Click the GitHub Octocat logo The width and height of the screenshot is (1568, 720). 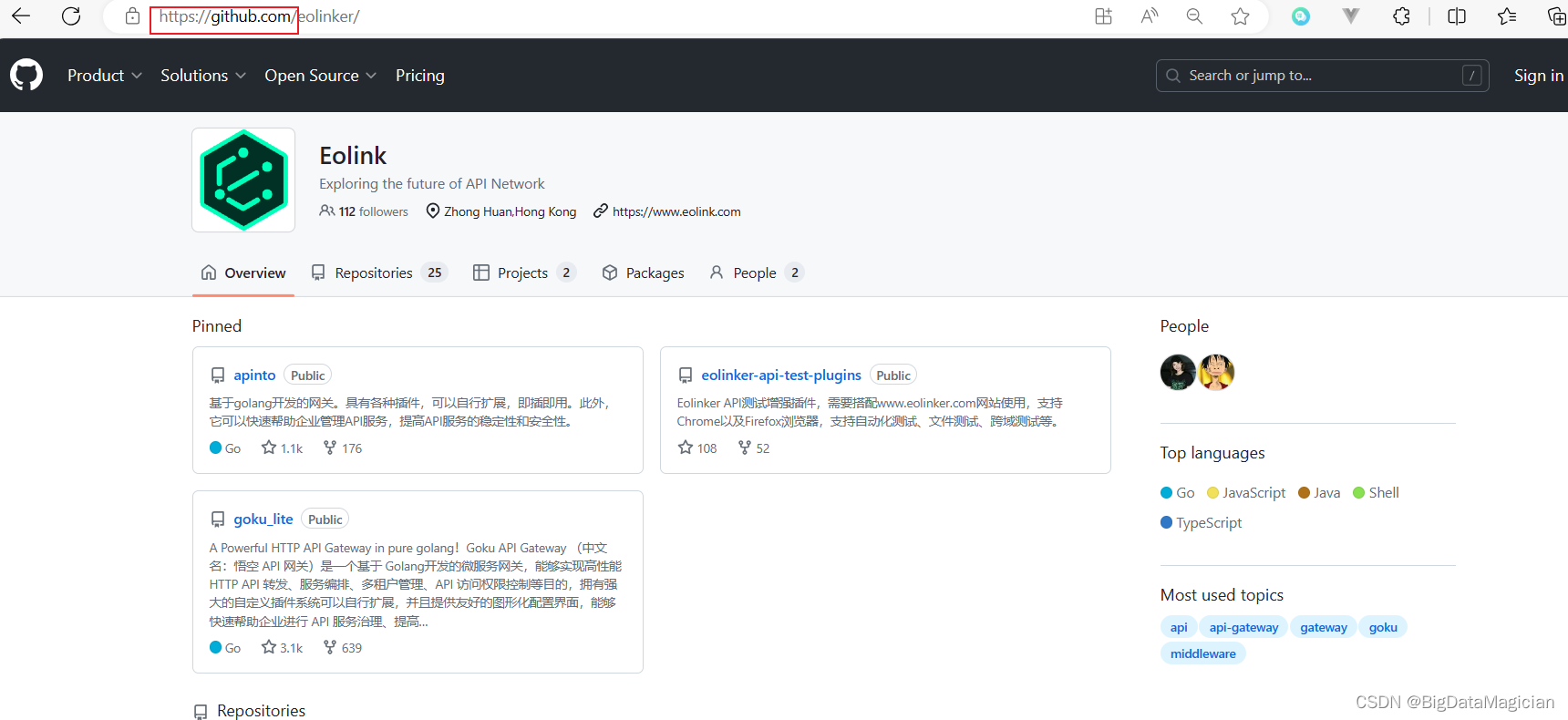tap(26, 76)
